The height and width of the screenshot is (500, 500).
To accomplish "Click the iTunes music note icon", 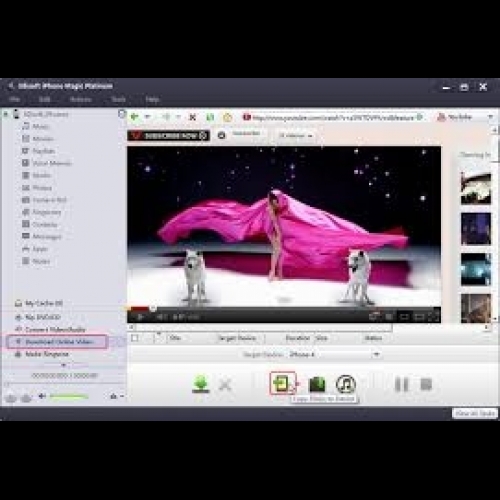I will [x=346, y=384].
